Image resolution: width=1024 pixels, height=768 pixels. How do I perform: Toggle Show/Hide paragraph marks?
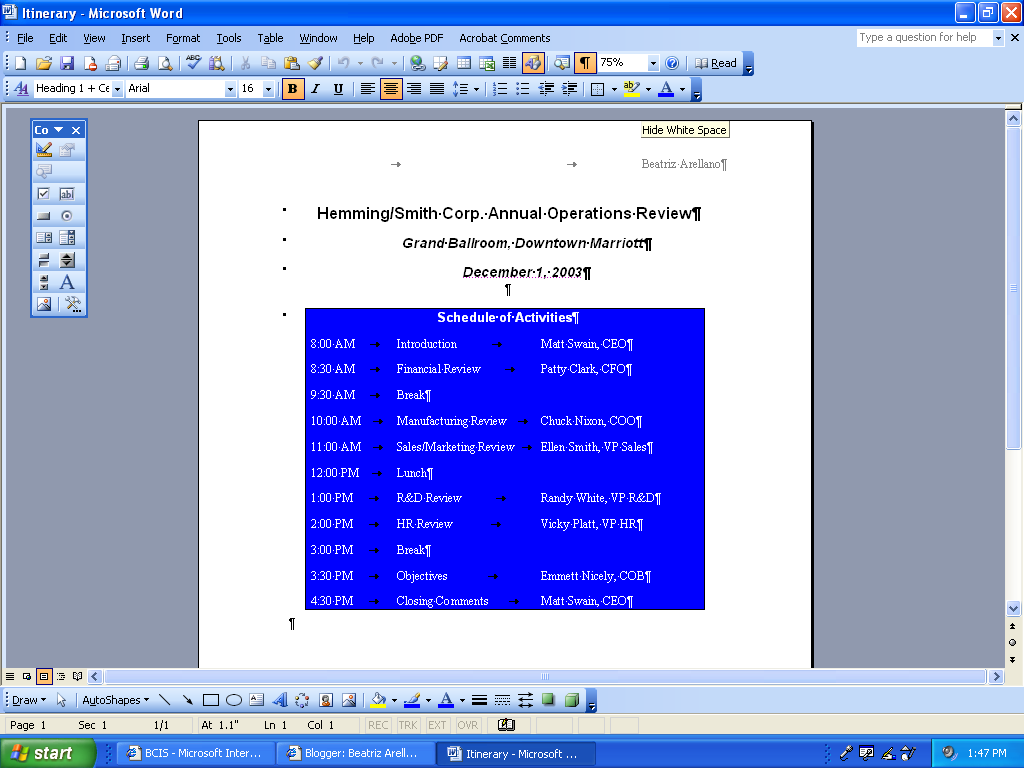(584, 63)
